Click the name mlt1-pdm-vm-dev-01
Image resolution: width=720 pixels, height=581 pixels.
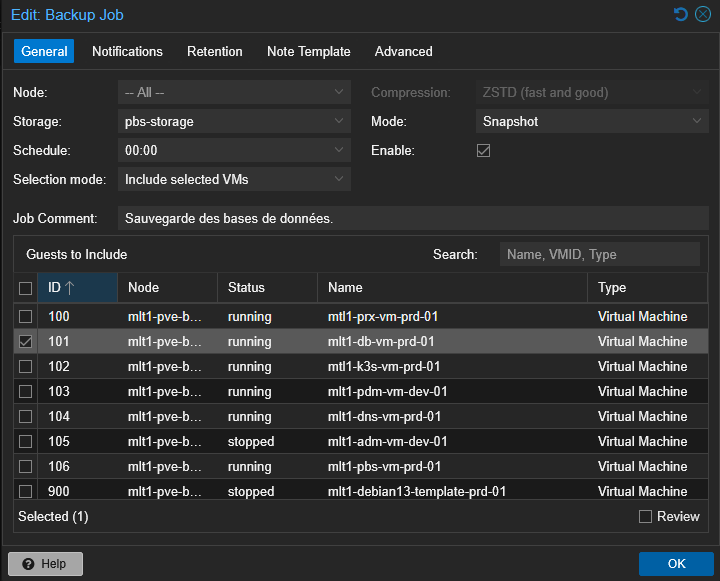coord(388,391)
